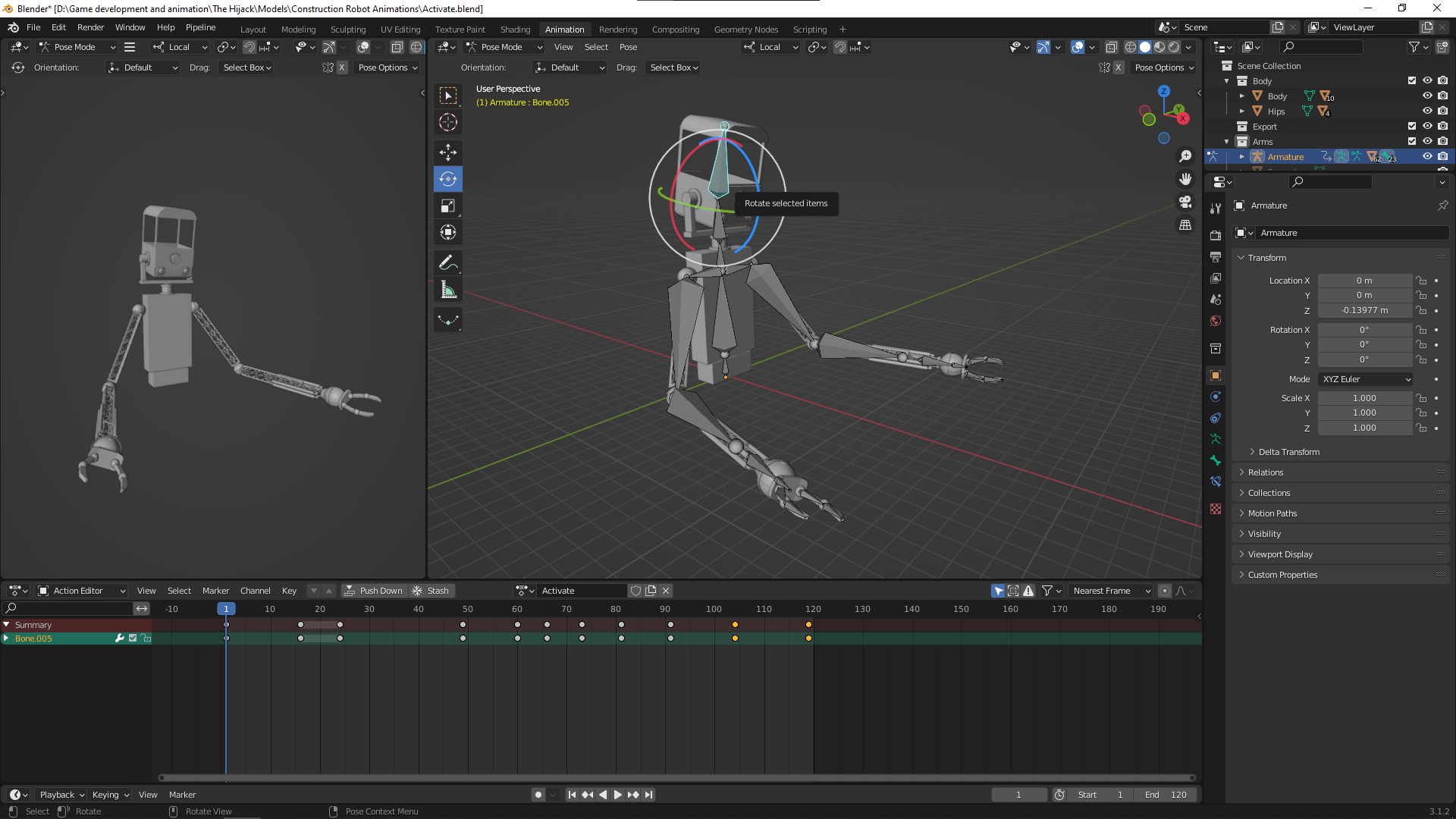The image size is (1456, 819).
Task: Click the play animation button
Action: coord(617,795)
